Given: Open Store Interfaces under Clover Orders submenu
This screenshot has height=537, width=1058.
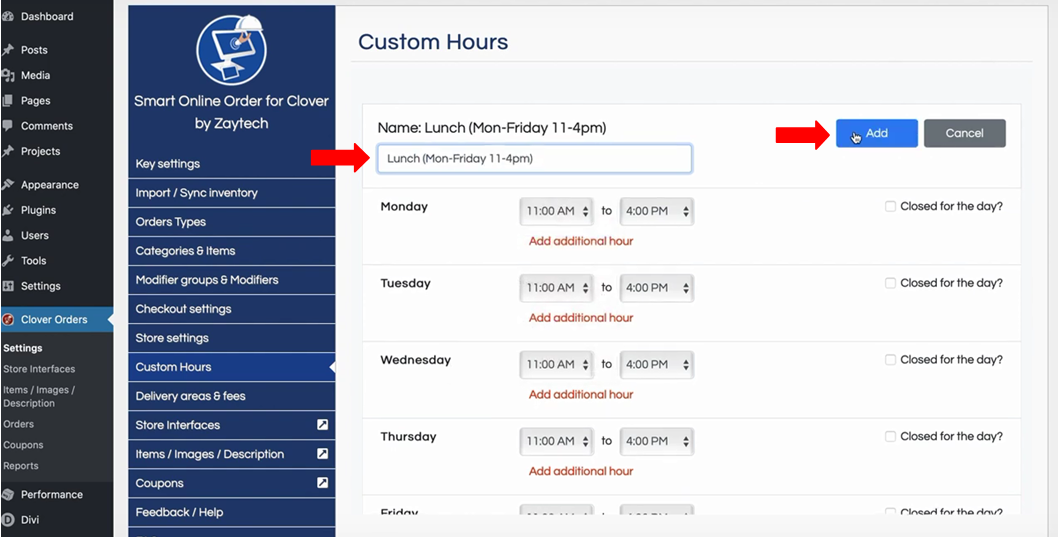Looking at the screenshot, I should coord(39,369).
